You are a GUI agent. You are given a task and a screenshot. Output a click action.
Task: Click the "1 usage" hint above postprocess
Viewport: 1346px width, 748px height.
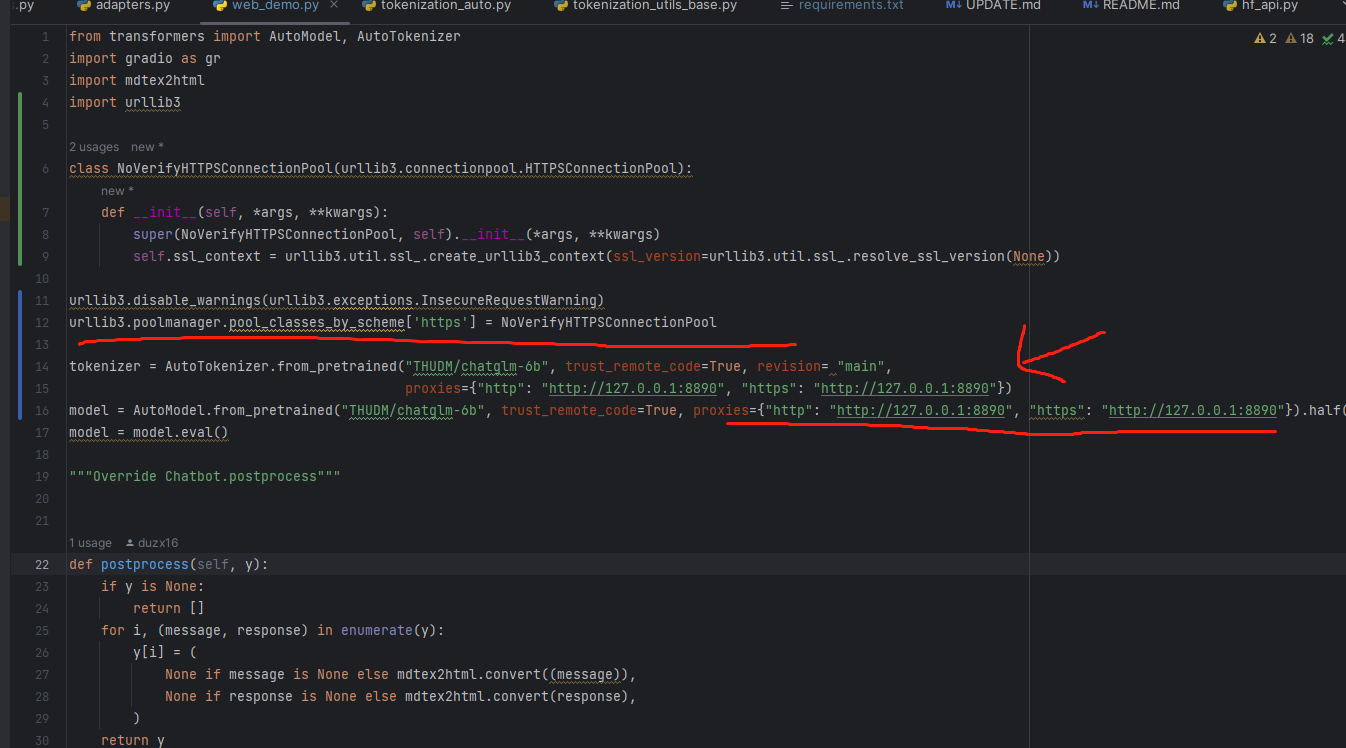click(x=90, y=543)
